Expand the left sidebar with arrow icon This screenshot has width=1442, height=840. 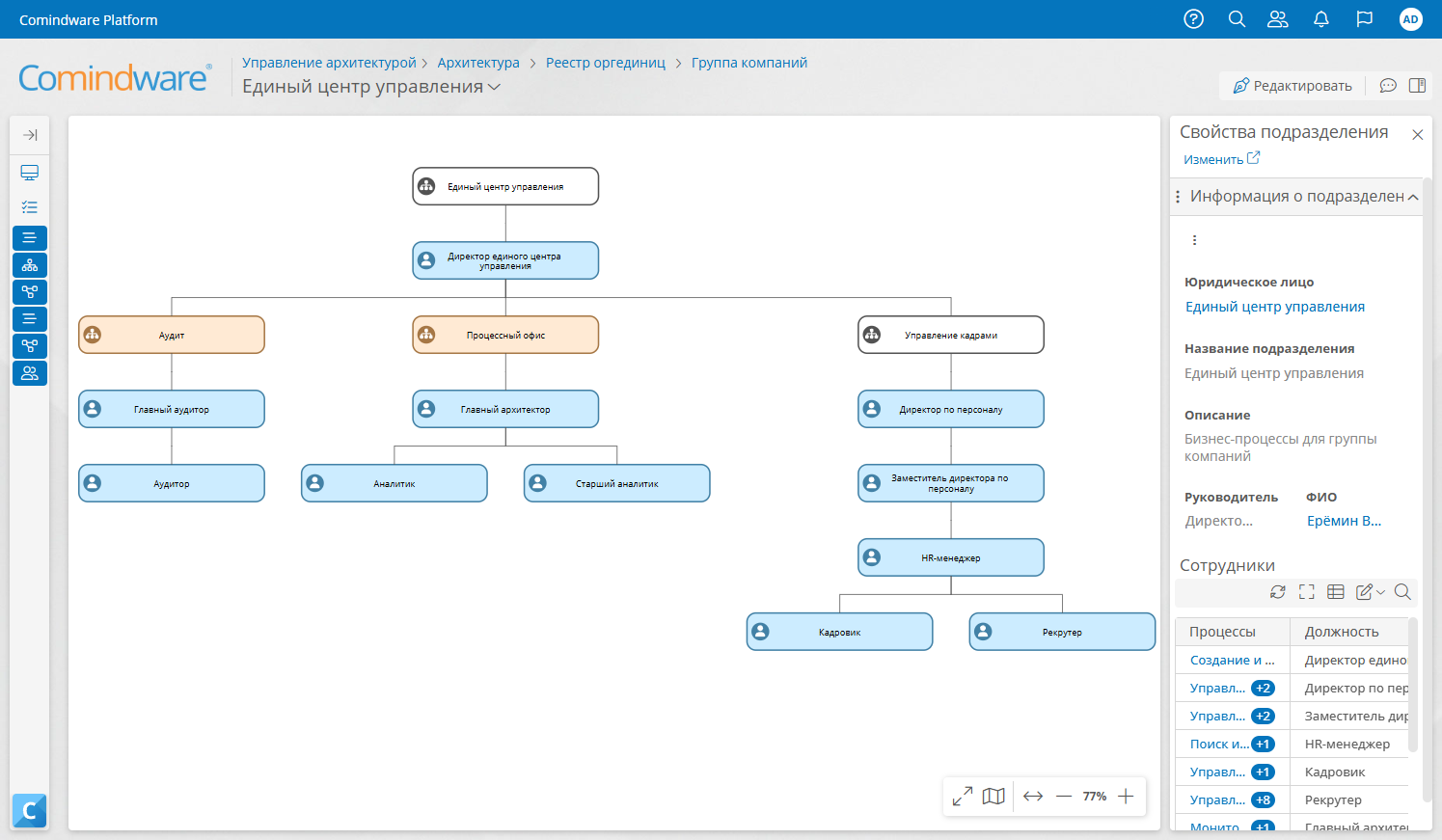tap(30, 135)
